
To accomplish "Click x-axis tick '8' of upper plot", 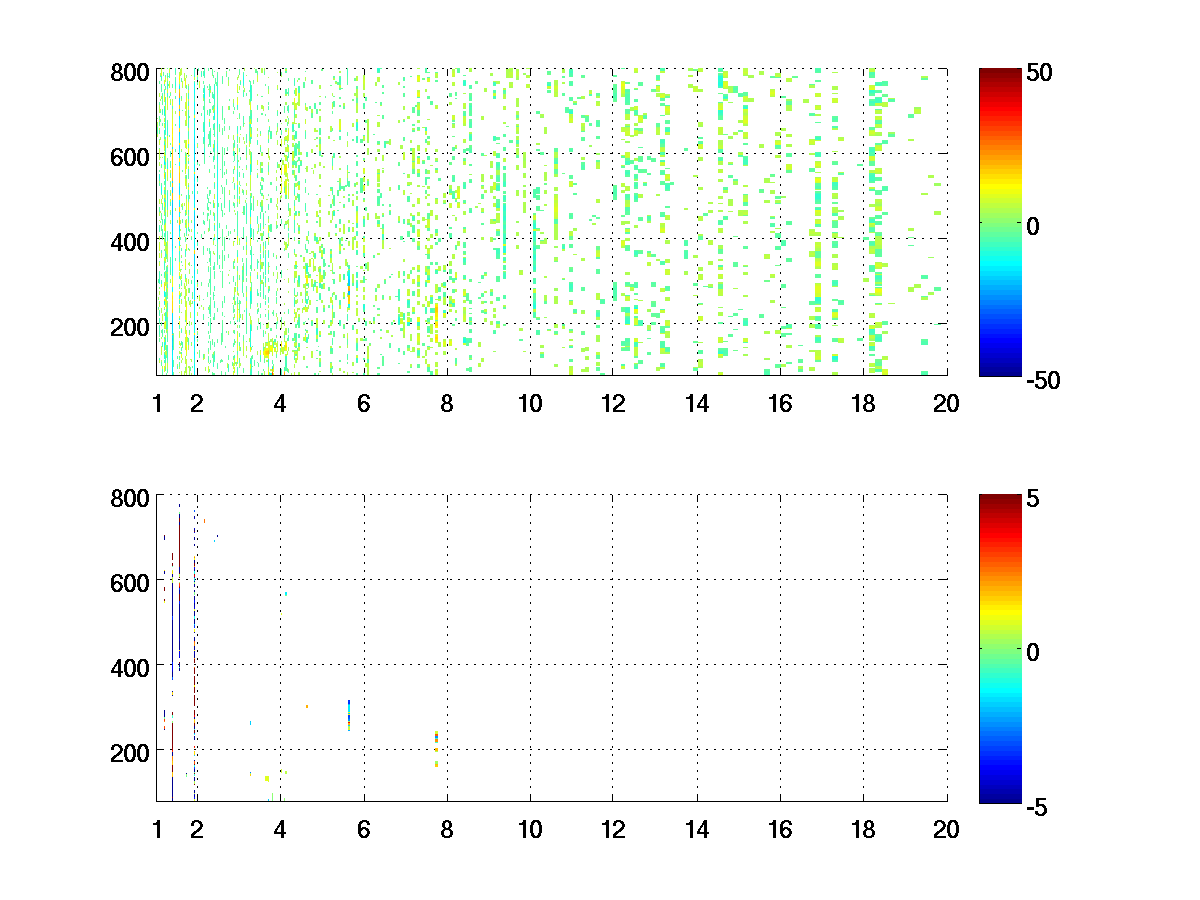I will [x=447, y=404].
